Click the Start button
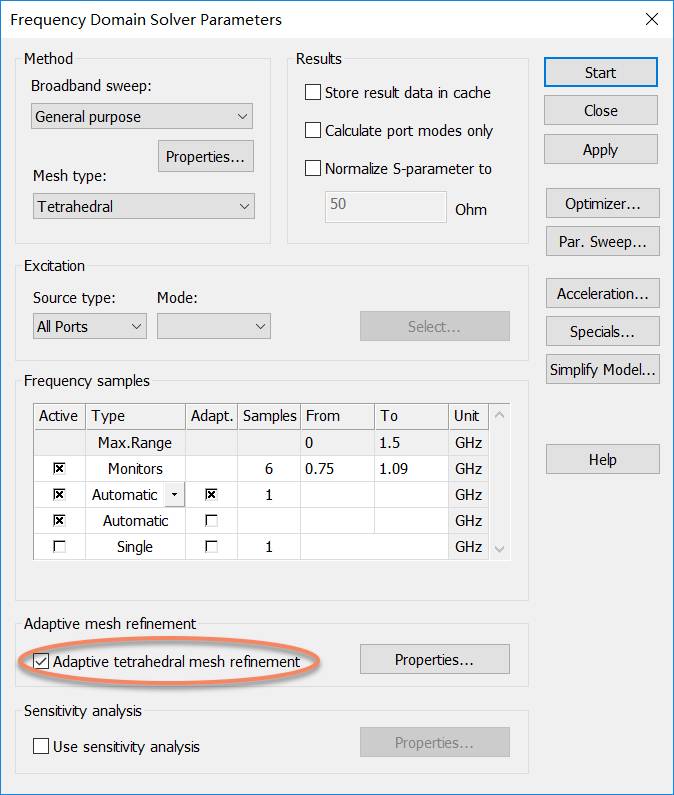This screenshot has height=795, width=674. (600, 72)
